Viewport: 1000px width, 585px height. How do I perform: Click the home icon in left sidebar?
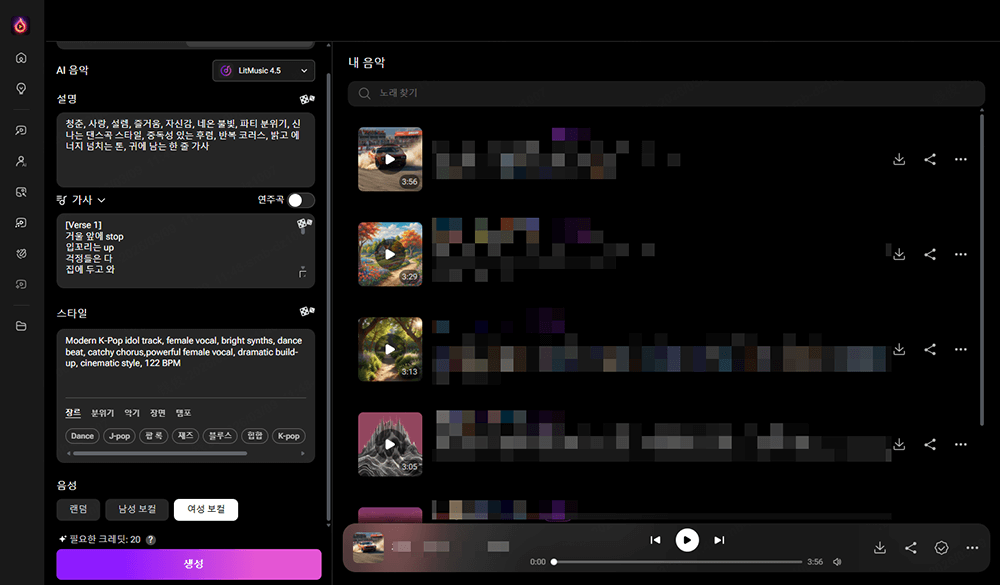(x=21, y=58)
